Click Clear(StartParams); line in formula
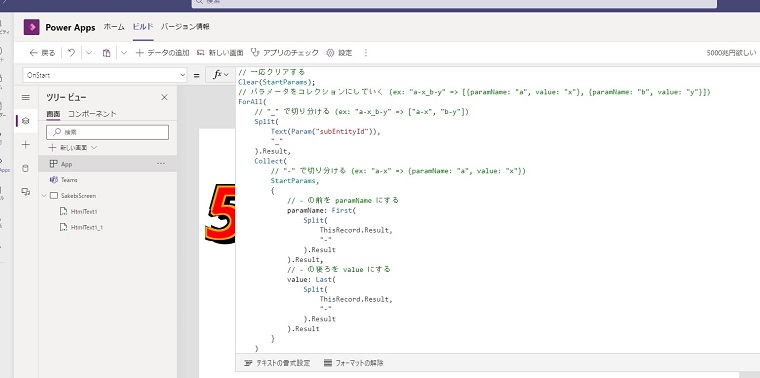 coord(277,82)
